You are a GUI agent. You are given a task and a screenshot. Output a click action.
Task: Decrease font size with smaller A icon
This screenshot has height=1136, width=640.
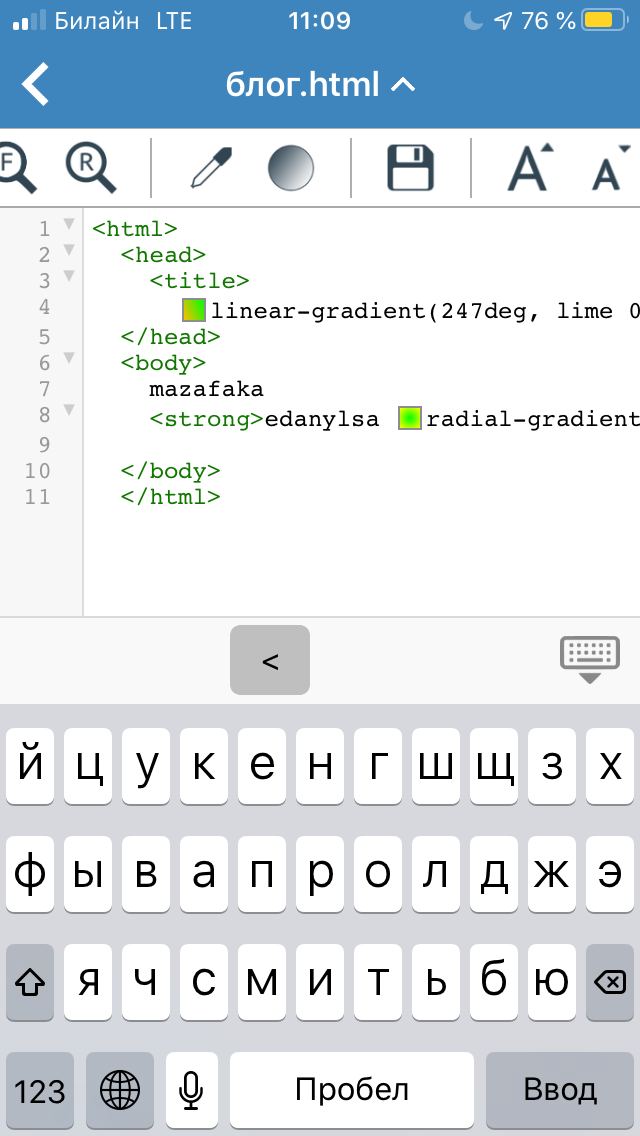click(x=611, y=168)
